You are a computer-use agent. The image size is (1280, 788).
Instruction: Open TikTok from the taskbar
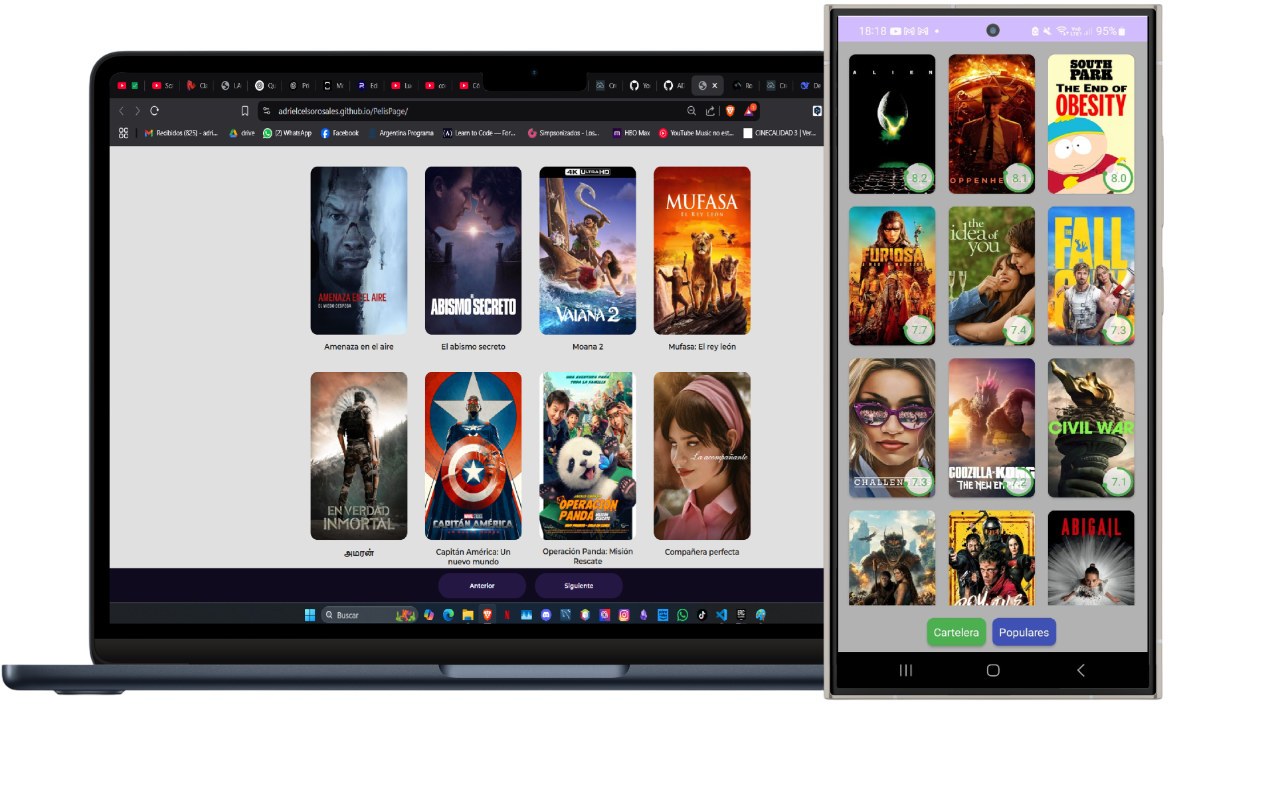click(x=702, y=615)
